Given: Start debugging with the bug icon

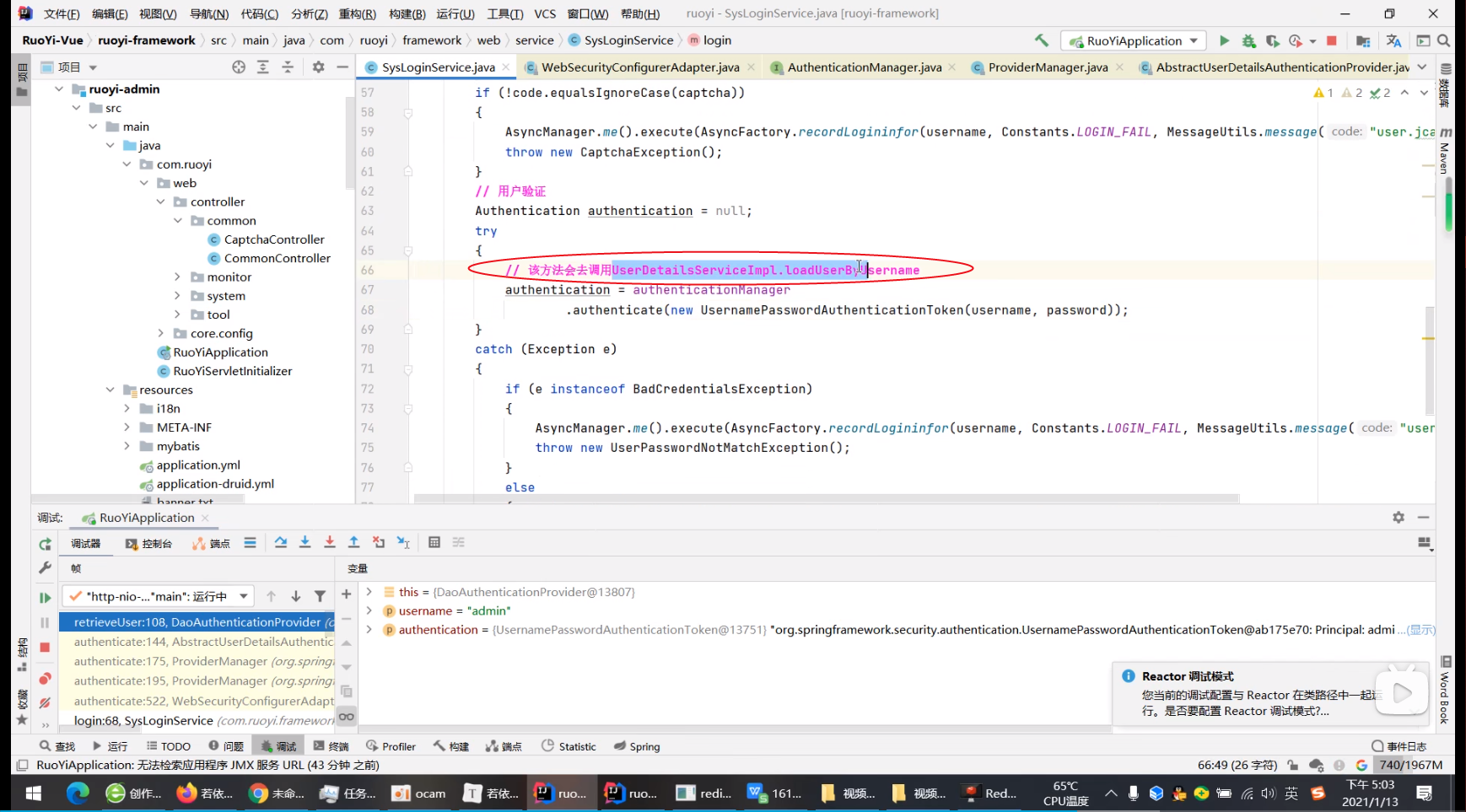Looking at the screenshot, I should click(1248, 40).
